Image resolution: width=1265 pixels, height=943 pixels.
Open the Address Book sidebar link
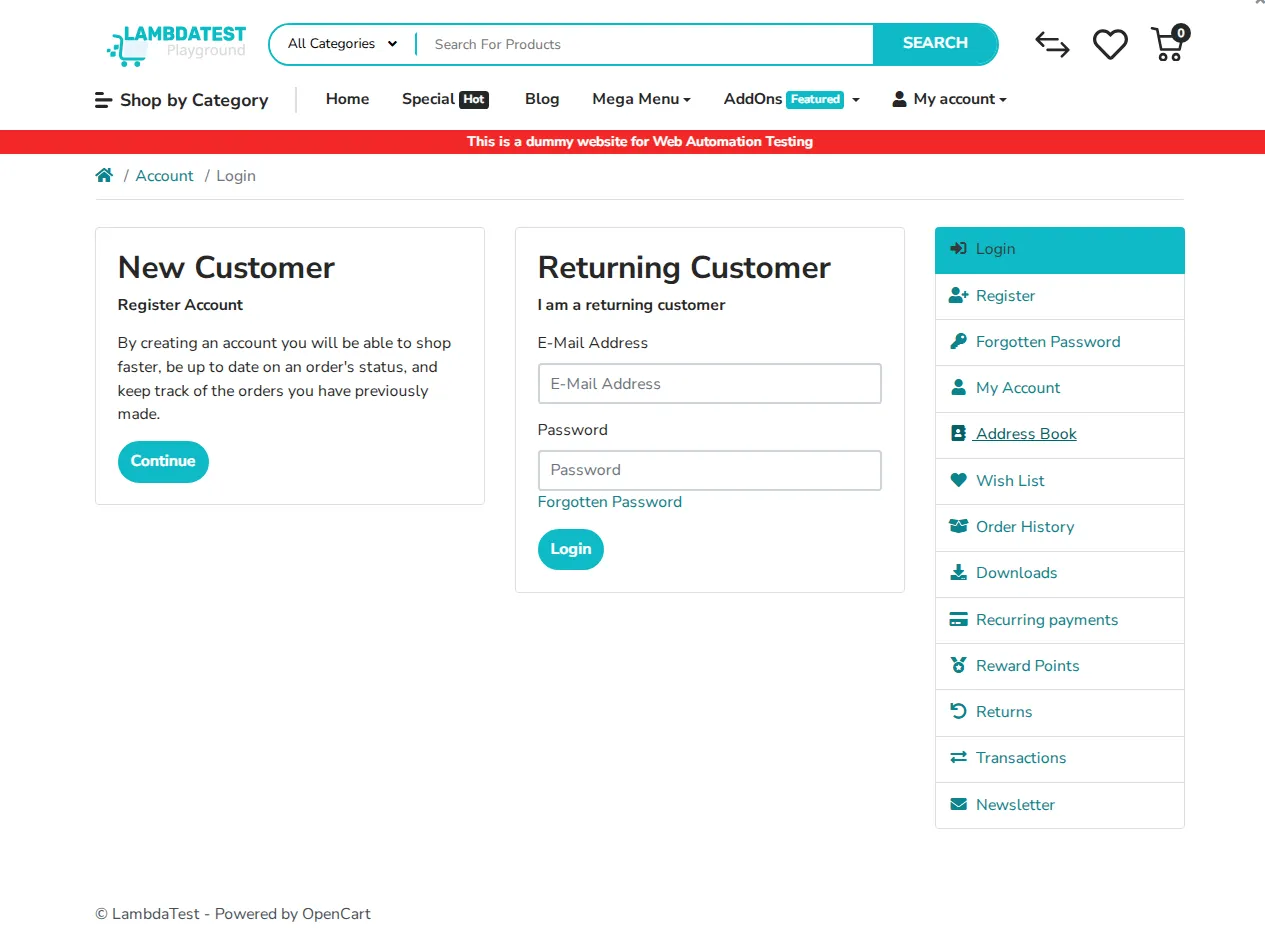click(x=1060, y=435)
